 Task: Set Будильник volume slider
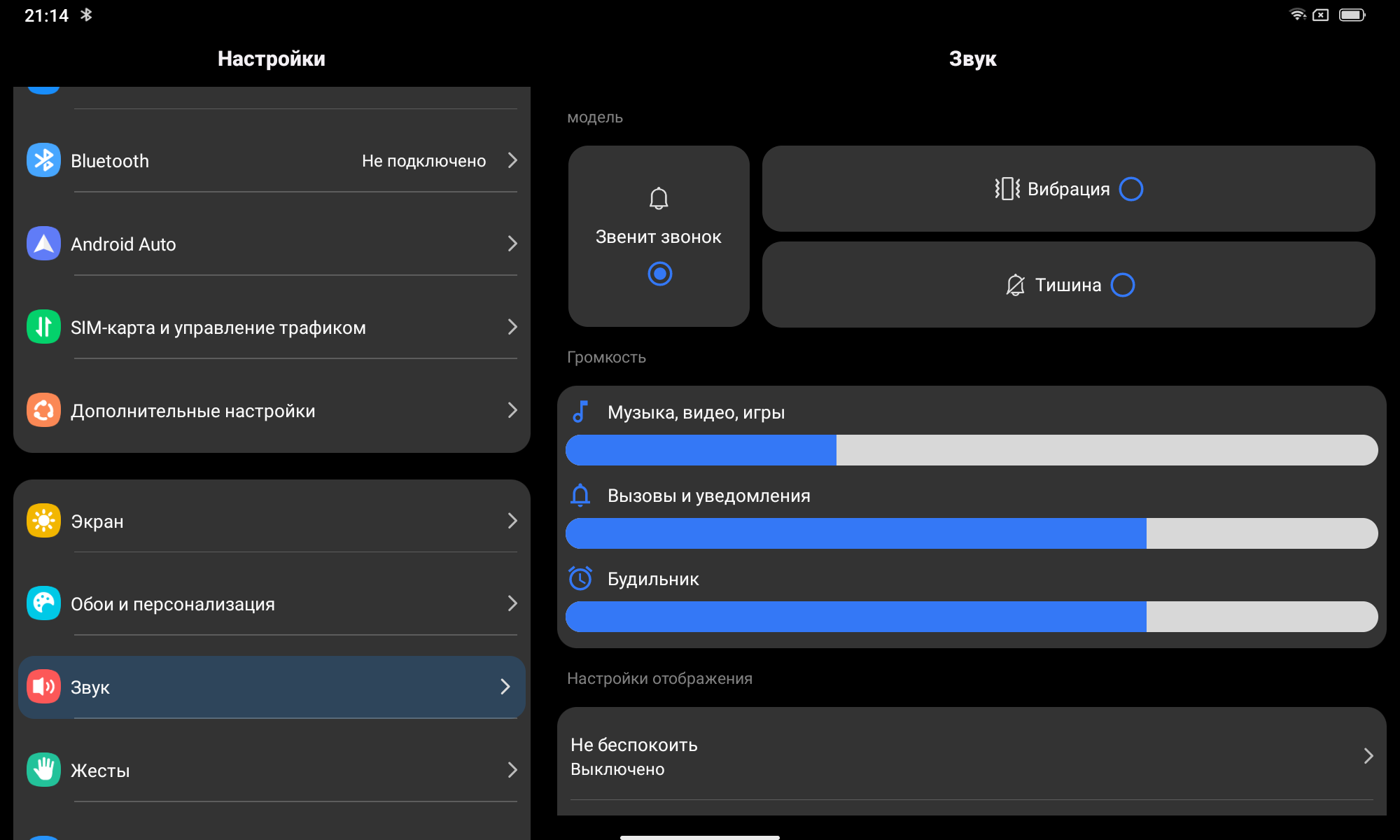(x=972, y=617)
